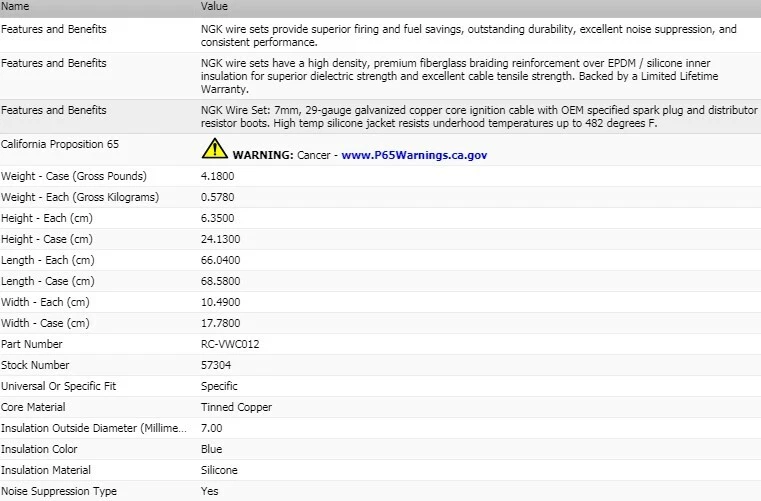Screen dimensions: 761x501
Task: Click the truncated Insulation Outside Diameter label
Action: pyautogui.click(x=94, y=428)
